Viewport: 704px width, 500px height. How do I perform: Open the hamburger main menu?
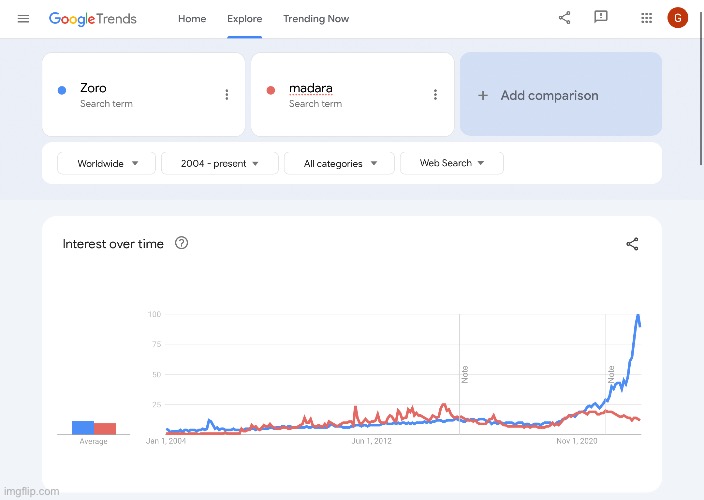23,18
